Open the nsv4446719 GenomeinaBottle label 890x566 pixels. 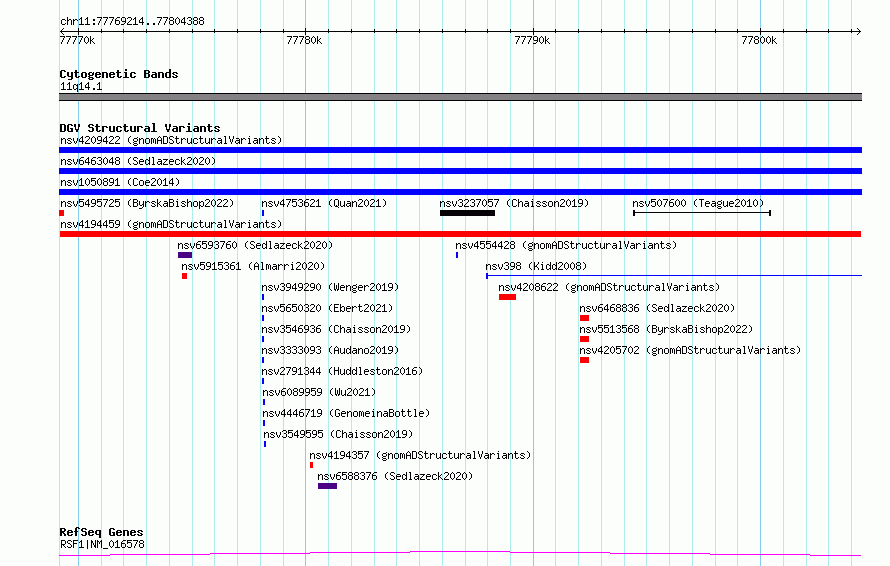pos(346,413)
